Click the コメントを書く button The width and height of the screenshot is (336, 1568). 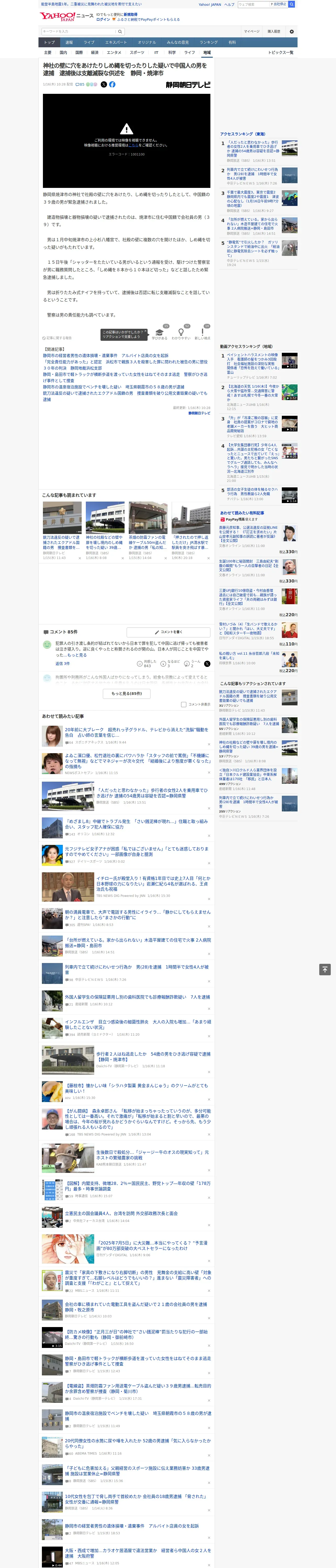click(168, 632)
